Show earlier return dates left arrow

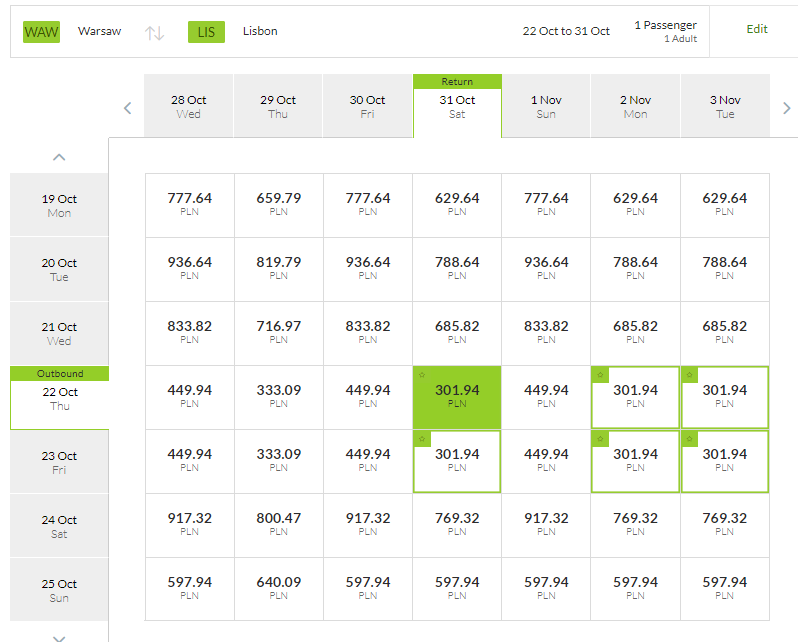click(x=128, y=108)
